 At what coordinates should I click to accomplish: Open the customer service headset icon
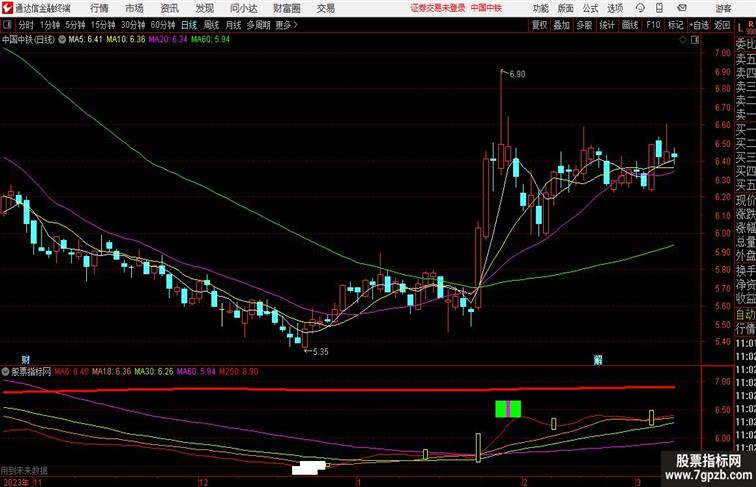[x=640, y=8]
